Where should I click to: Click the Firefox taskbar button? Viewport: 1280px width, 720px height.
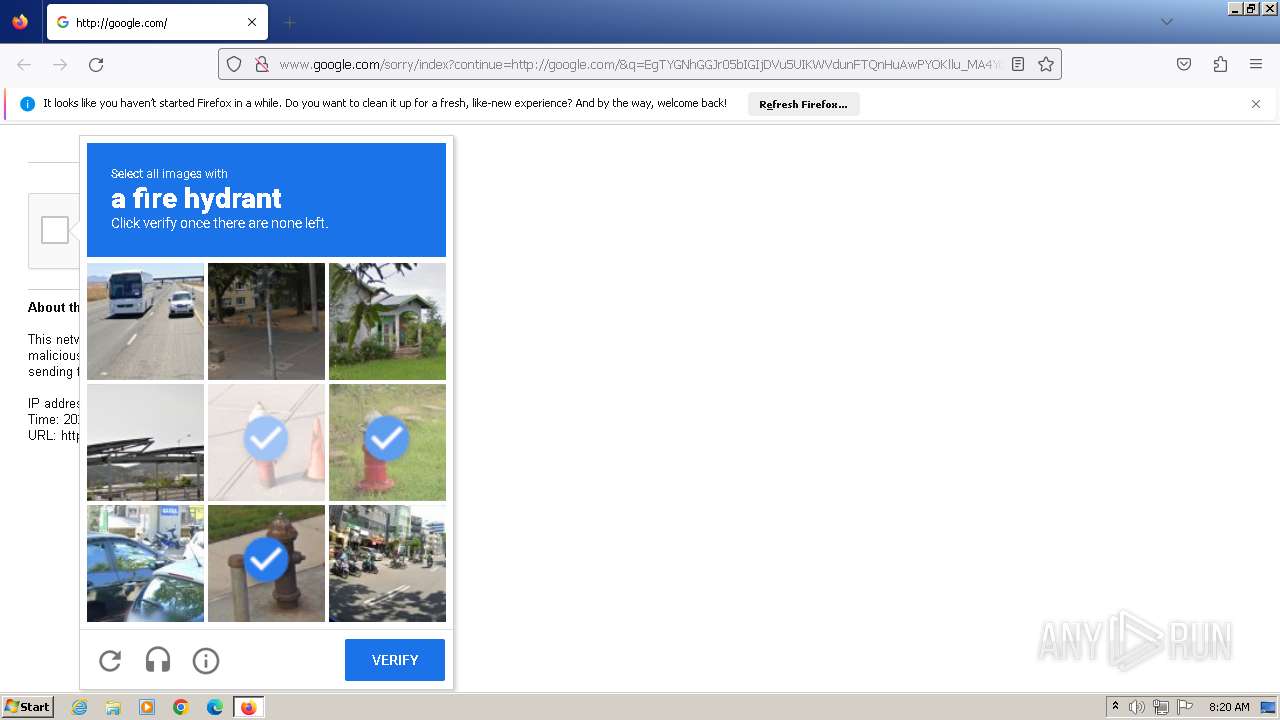coord(248,707)
